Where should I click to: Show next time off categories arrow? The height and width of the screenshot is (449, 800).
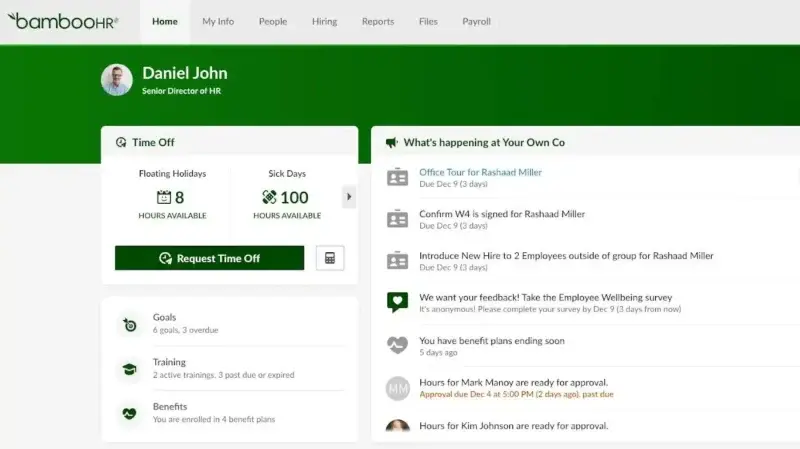coord(349,197)
